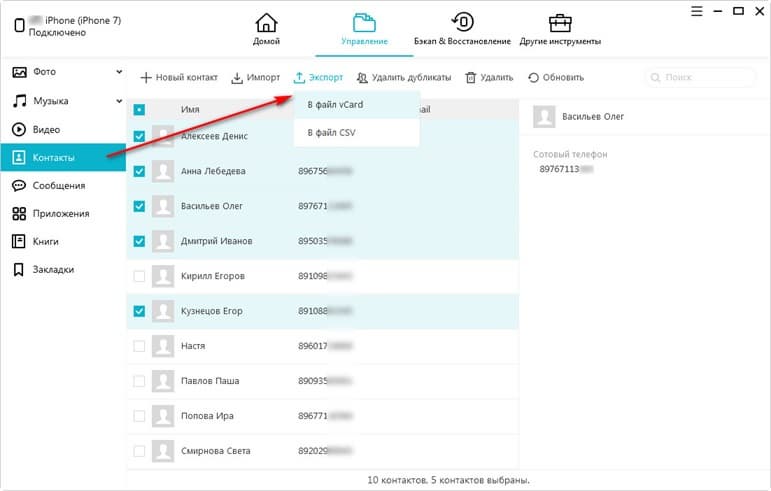
Task: Click Дмитрий Иванов avatar
Action: coord(163,241)
